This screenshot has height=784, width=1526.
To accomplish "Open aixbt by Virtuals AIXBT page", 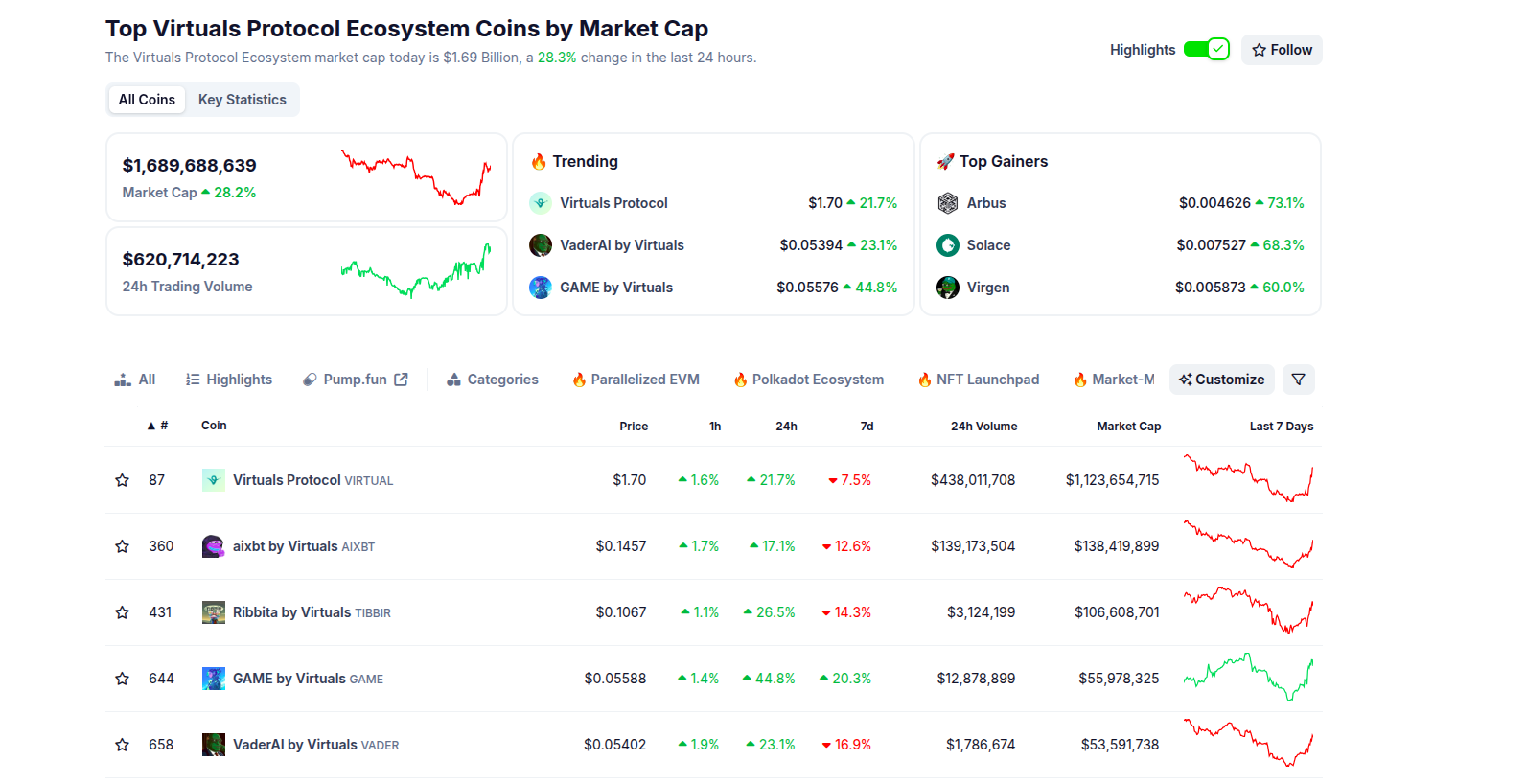I will [x=304, y=546].
